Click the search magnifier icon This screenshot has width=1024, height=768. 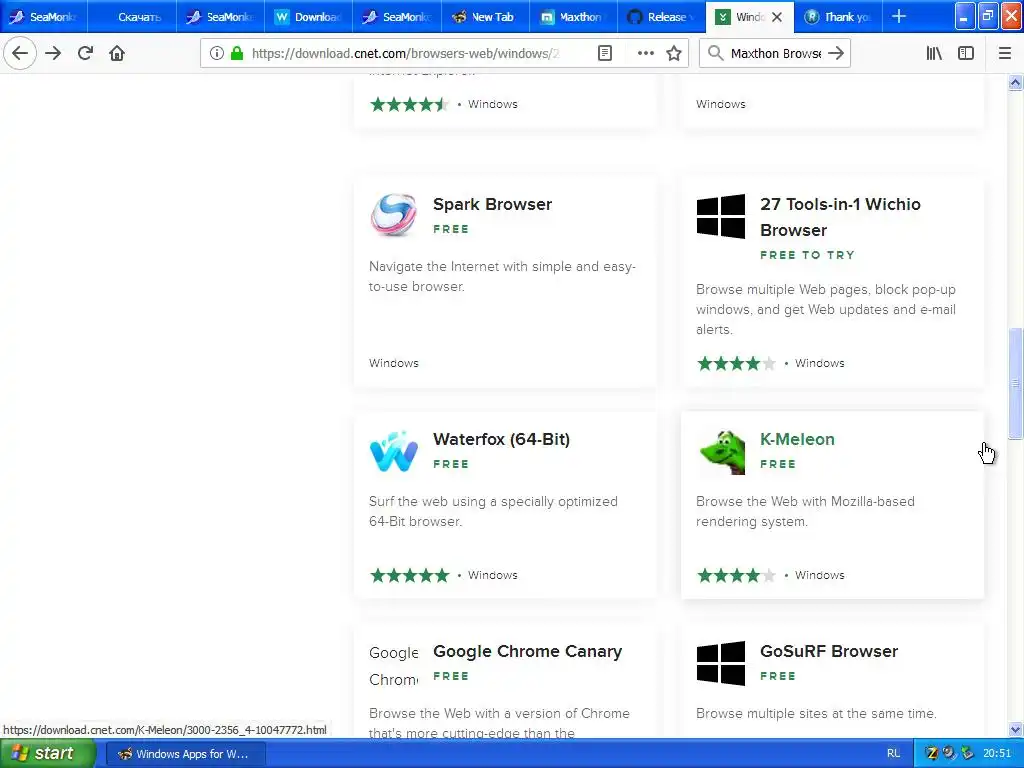tap(716, 53)
